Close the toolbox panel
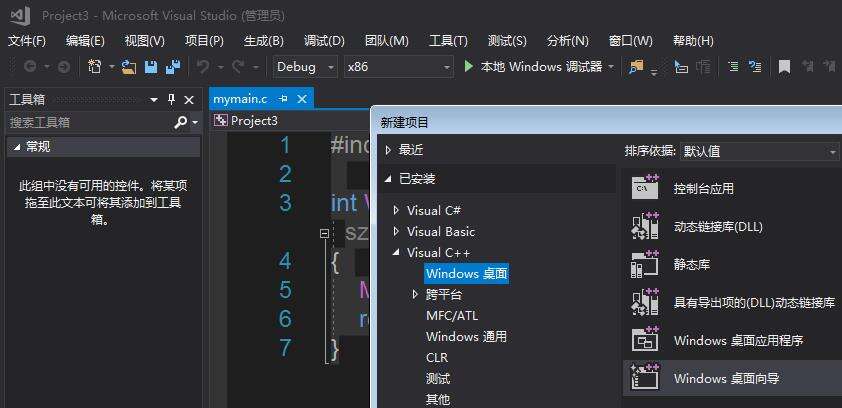Viewport: 842px width, 408px height. click(189, 100)
